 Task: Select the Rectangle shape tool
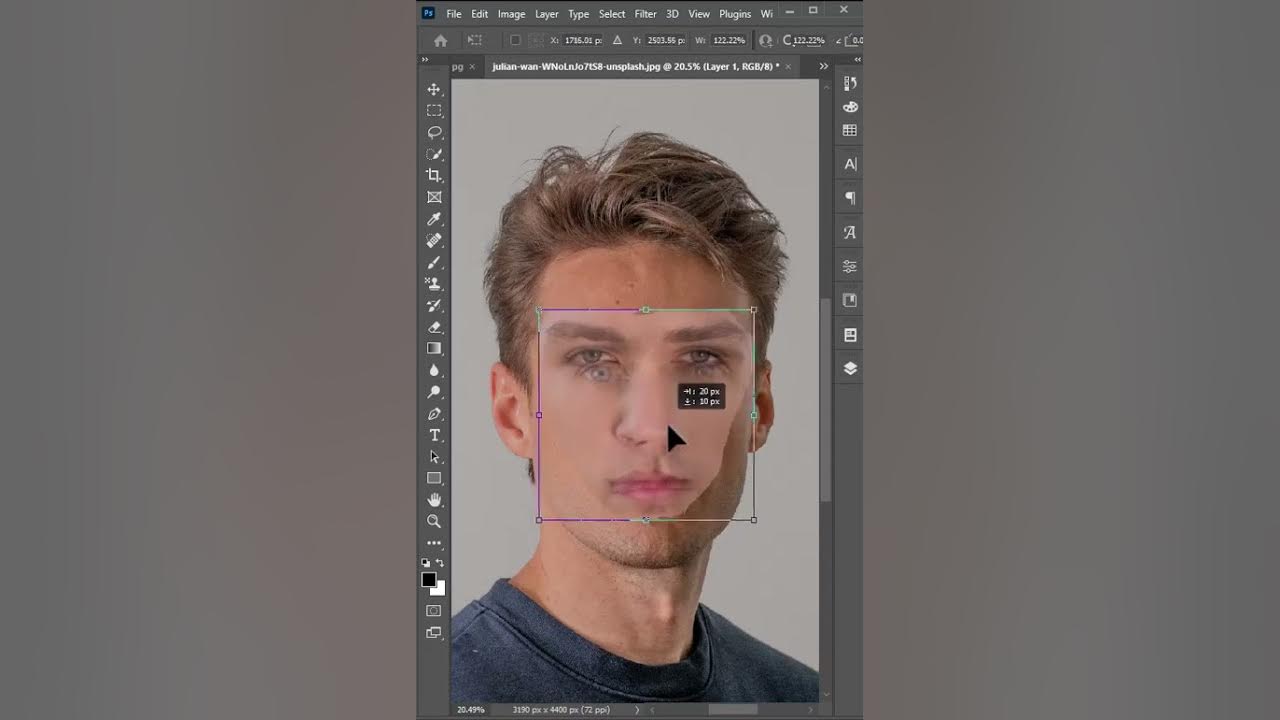(434, 478)
